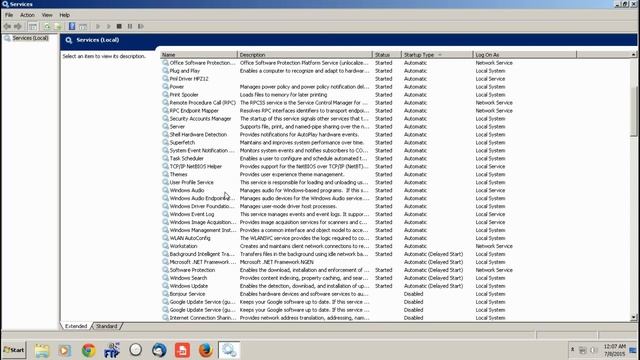Click the Export List toolbar icon
This screenshot has width=640, height=360.
(58, 27)
